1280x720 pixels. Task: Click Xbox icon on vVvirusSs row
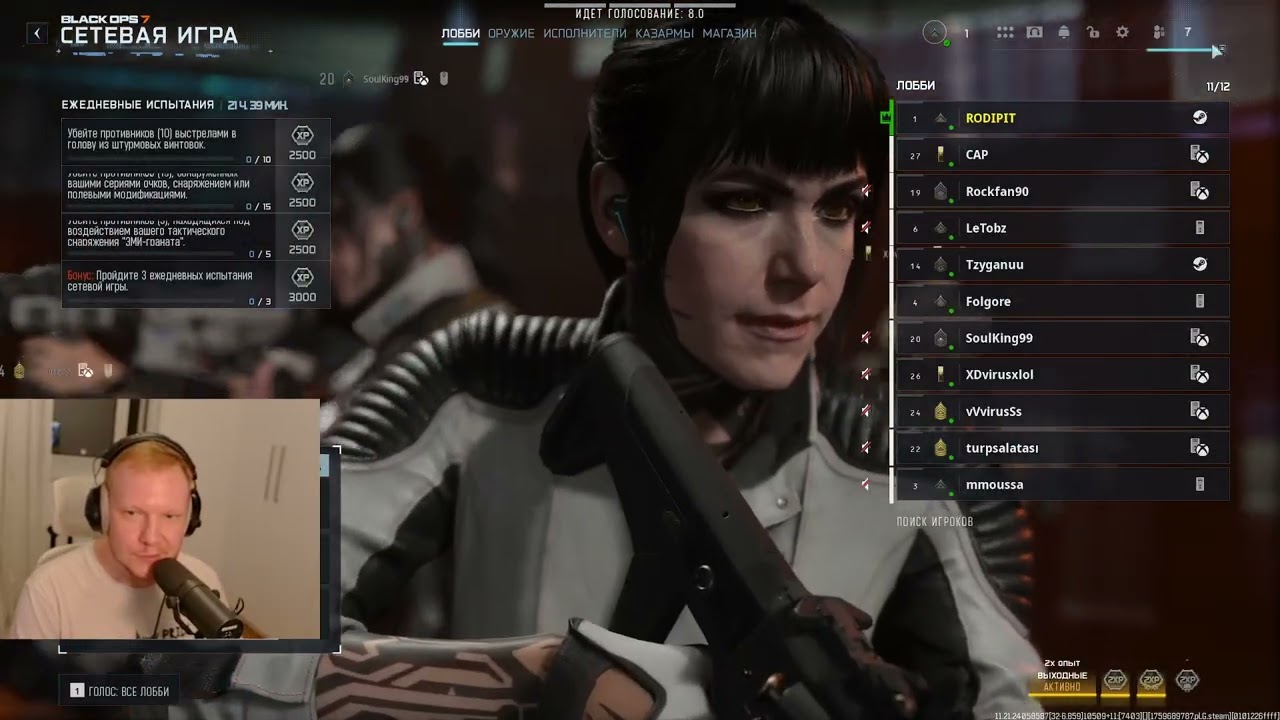click(x=1200, y=411)
